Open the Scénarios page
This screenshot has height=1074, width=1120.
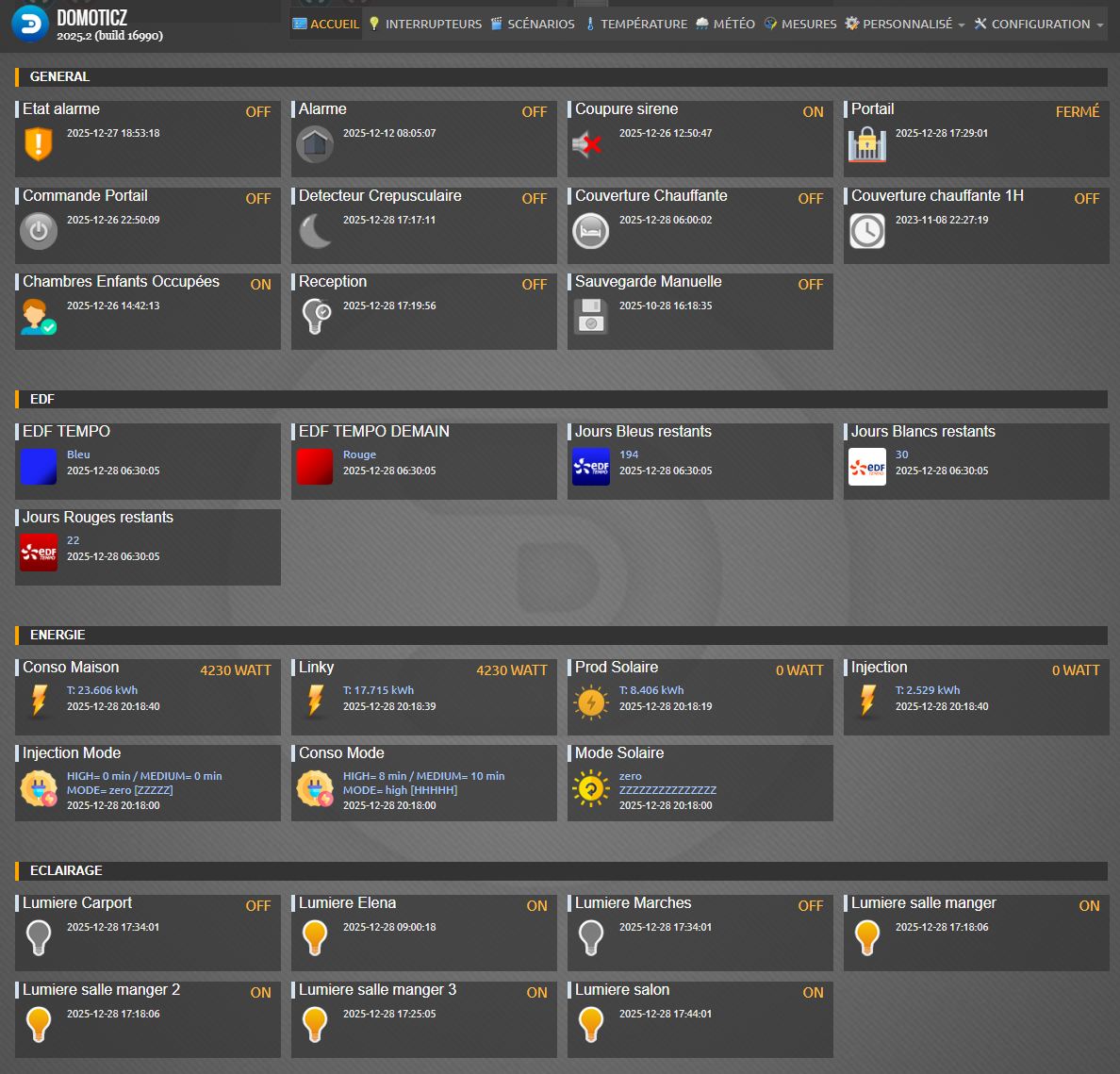(533, 24)
